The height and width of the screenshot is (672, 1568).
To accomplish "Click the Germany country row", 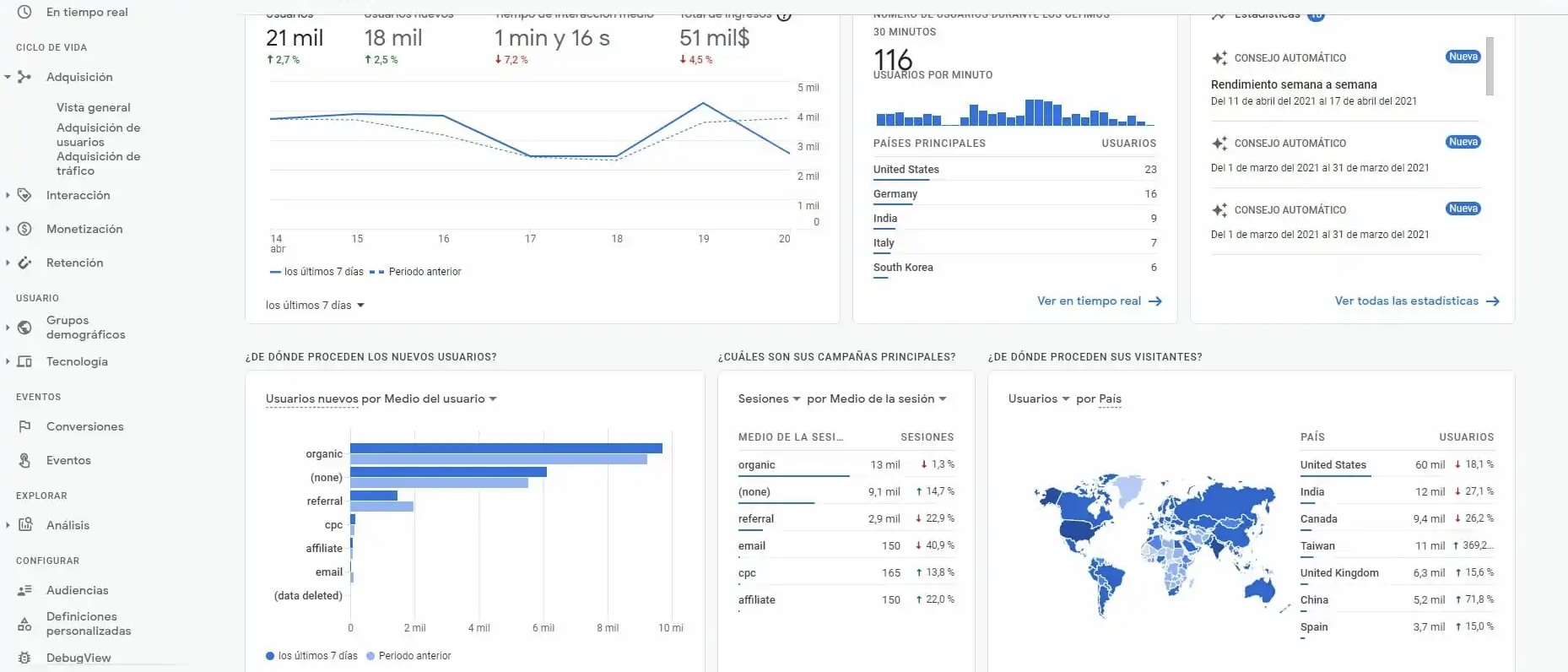I will coord(1014,194).
